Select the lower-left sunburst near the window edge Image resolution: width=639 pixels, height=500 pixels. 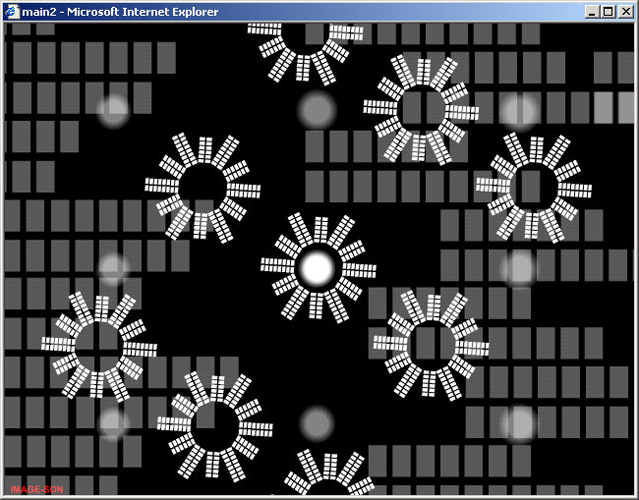(x=97, y=344)
